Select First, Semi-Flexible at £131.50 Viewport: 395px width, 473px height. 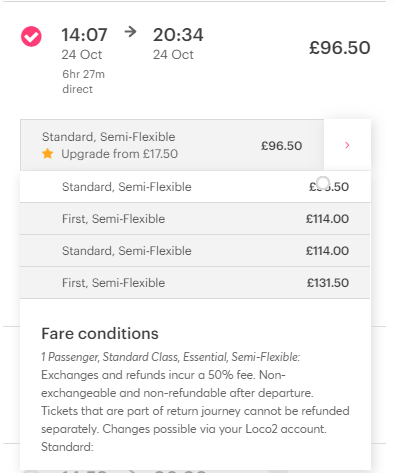tap(195, 283)
